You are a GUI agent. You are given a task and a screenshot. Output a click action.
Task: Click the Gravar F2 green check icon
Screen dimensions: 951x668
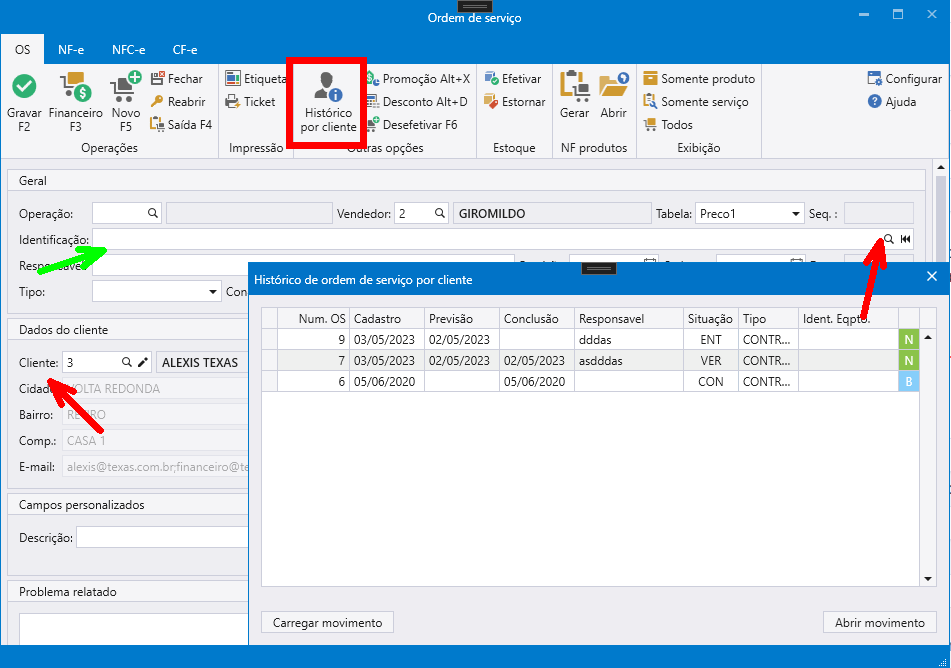point(24,87)
